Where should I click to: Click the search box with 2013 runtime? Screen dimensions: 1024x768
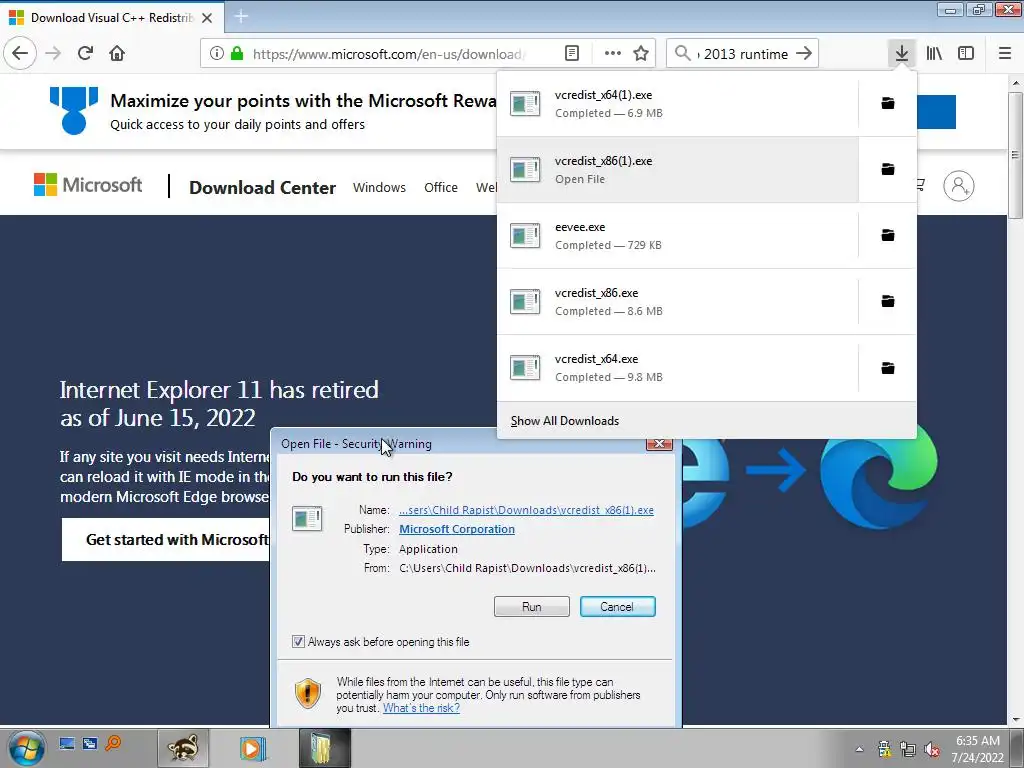(x=743, y=54)
